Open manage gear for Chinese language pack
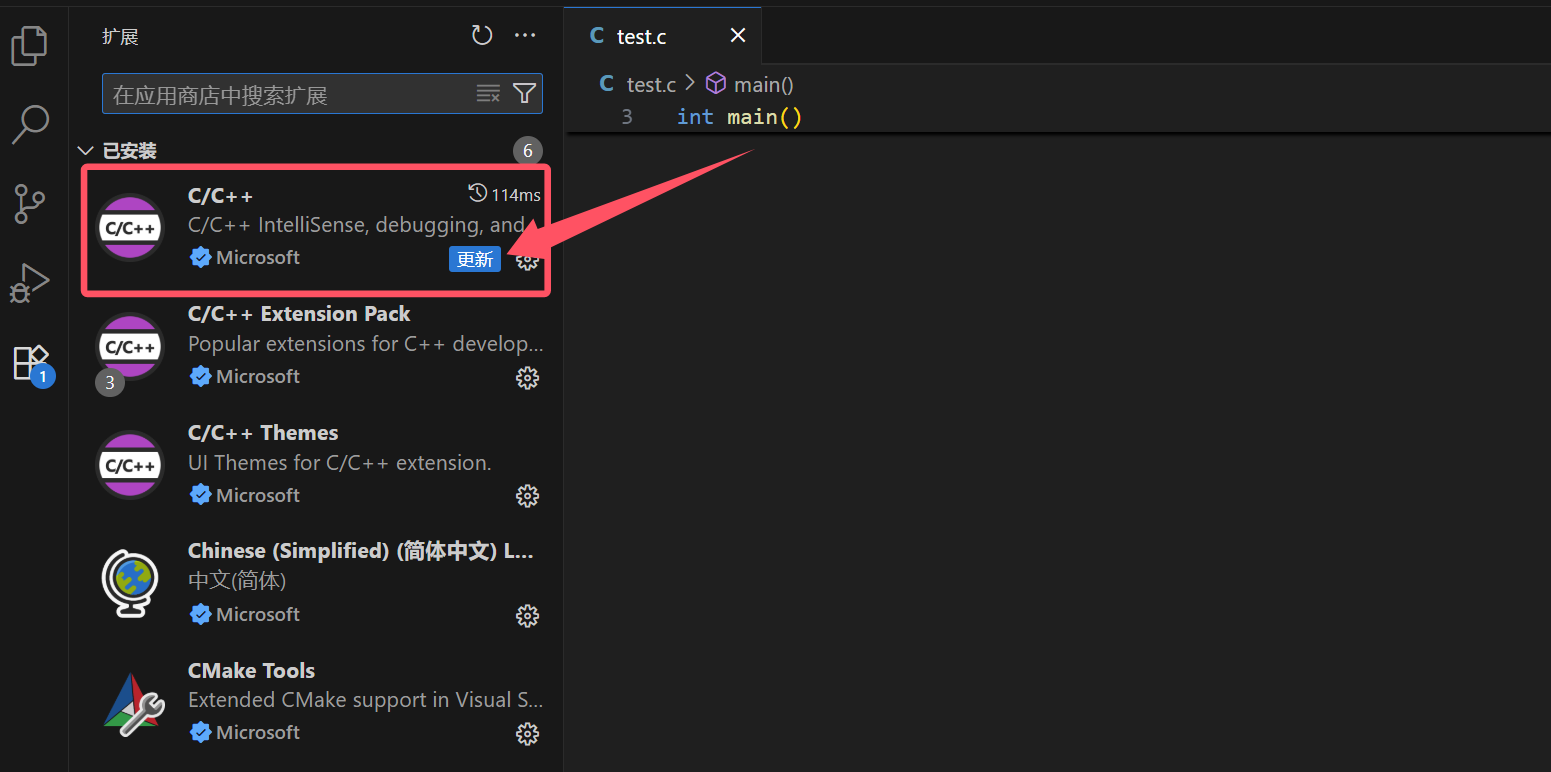 pos(527,615)
